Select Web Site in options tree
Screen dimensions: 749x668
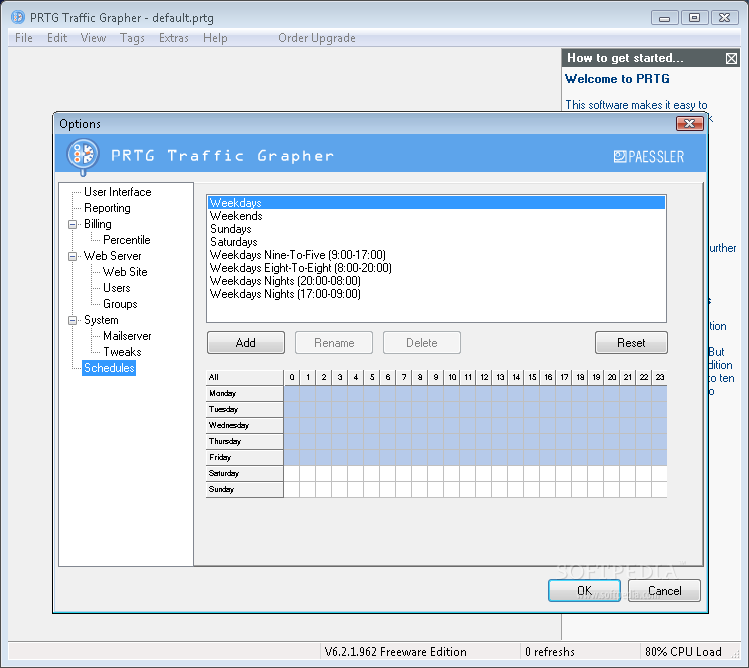tap(125, 272)
